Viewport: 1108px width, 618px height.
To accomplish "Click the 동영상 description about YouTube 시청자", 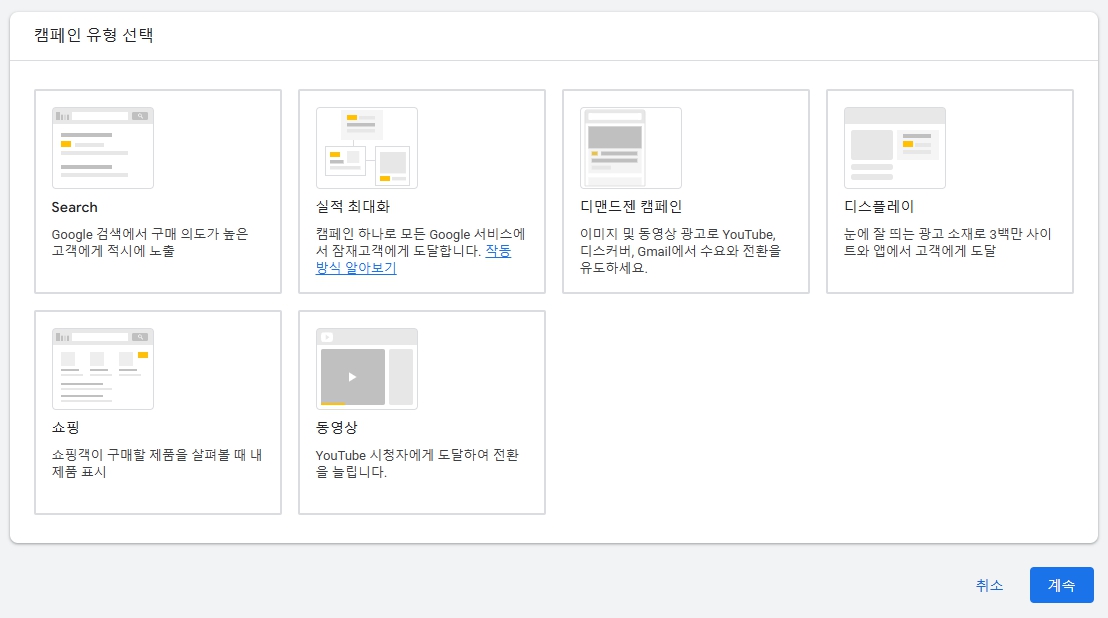I will [x=417, y=463].
